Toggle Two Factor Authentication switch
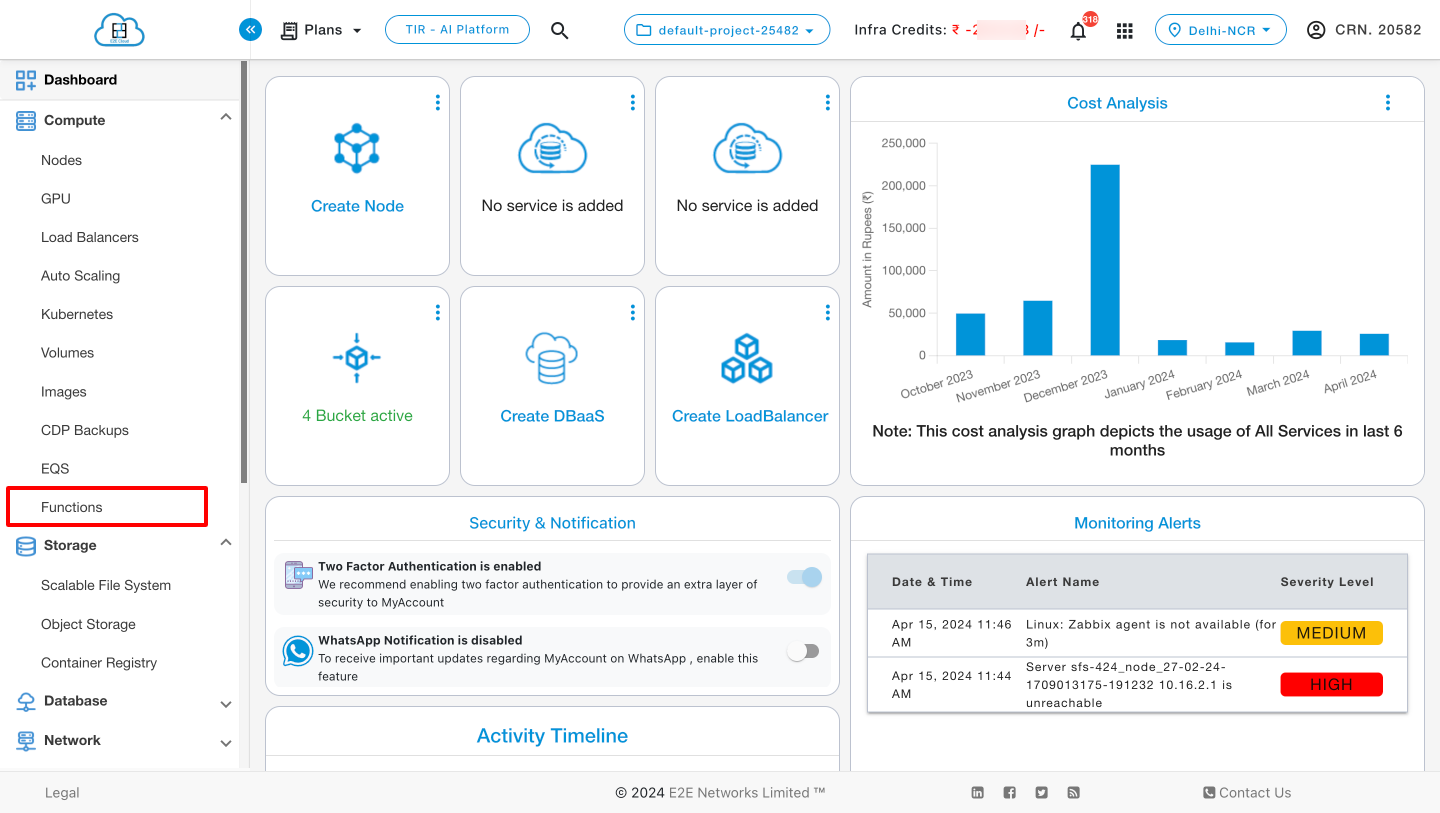 point(804,577)
